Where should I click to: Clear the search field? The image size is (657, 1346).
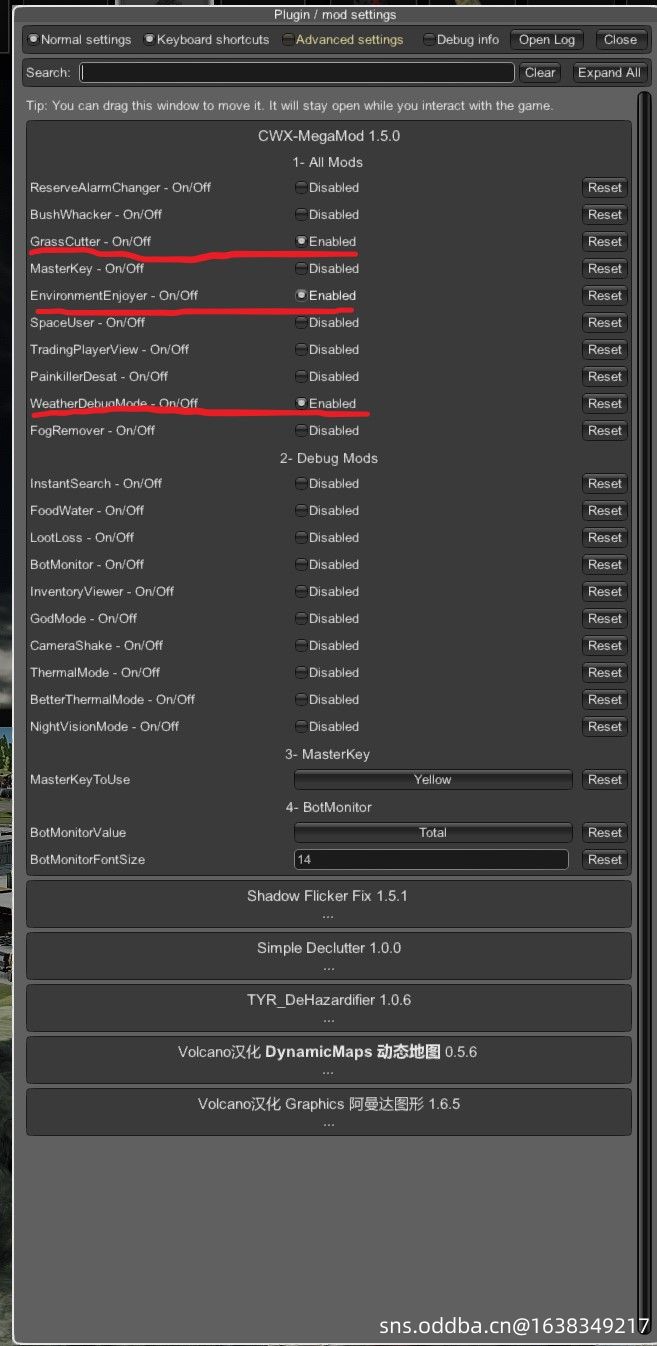coord(540,72)
